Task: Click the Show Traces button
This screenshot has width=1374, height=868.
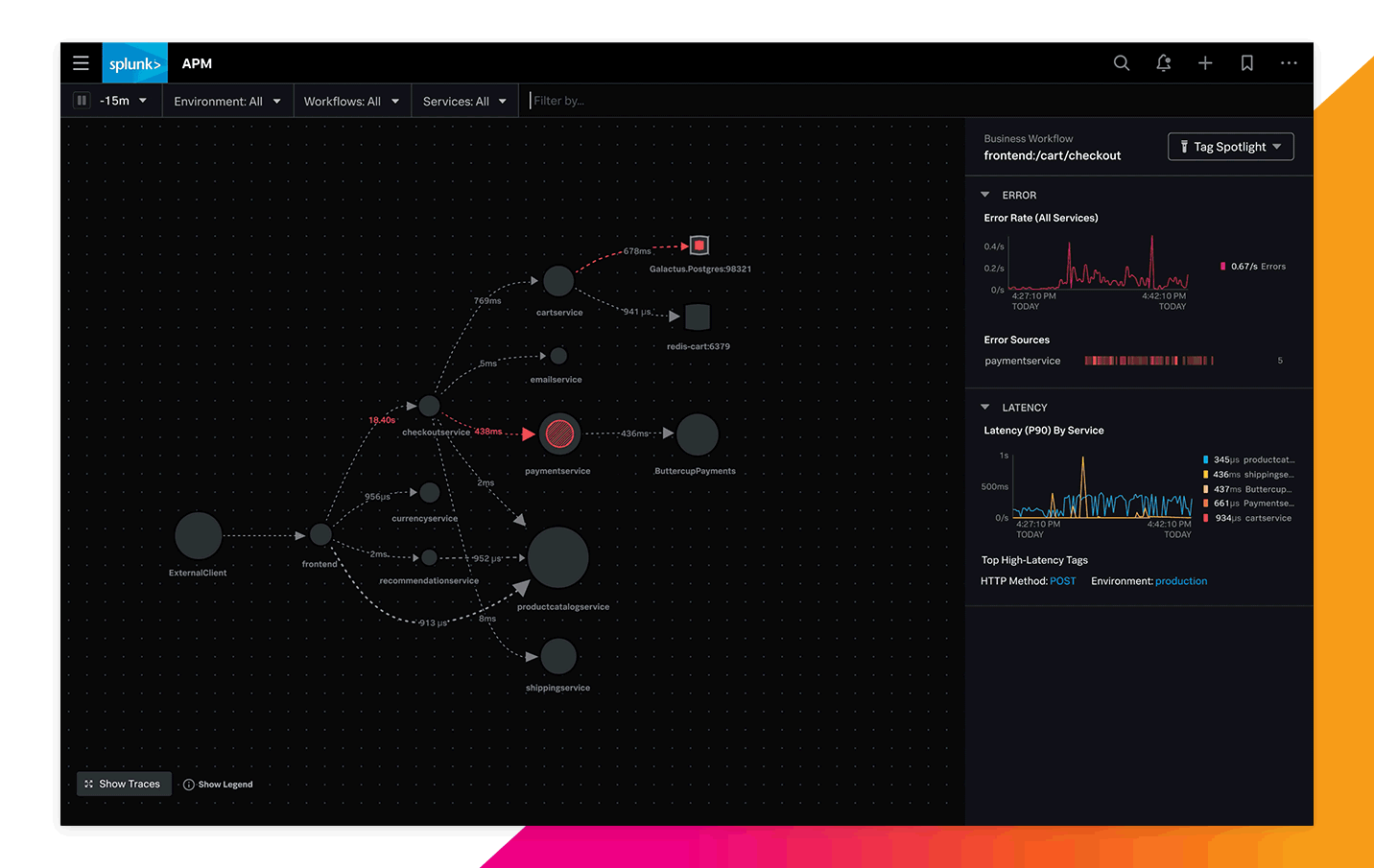Action: tap(124, 784)
